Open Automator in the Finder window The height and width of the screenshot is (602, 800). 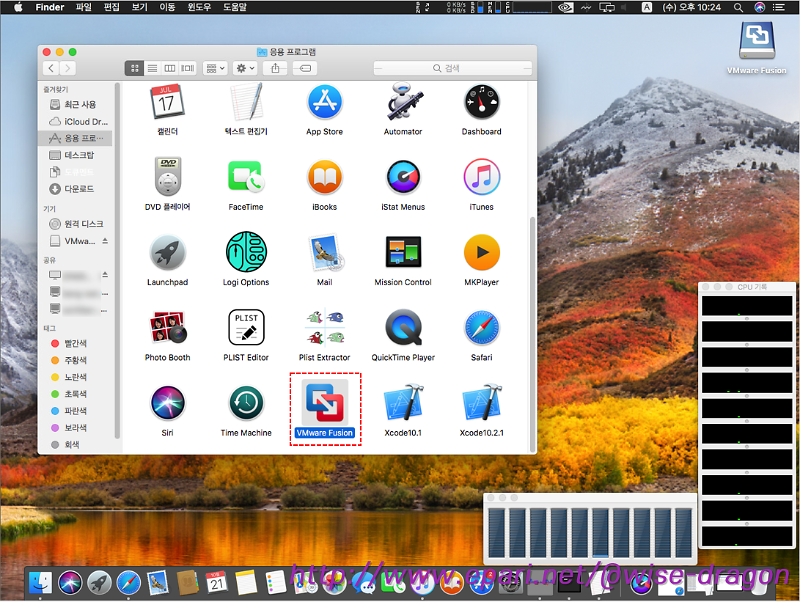(x=403, y=102)
